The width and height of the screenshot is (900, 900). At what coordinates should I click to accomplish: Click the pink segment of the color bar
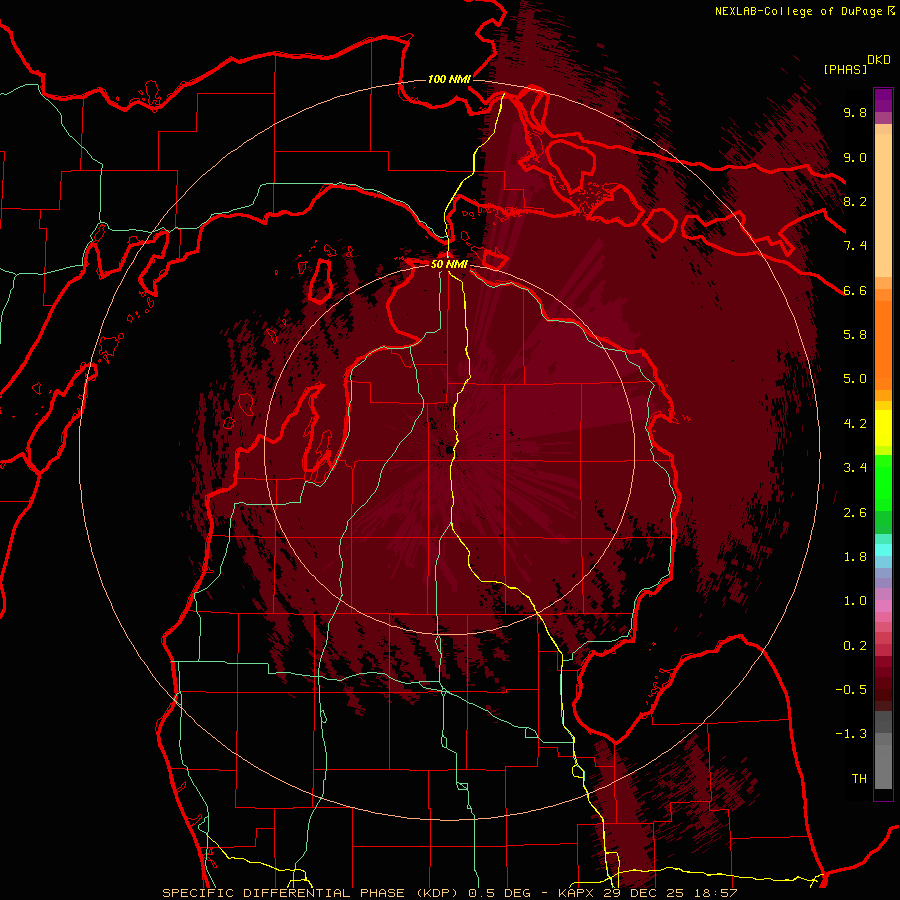tap(883, 606)
